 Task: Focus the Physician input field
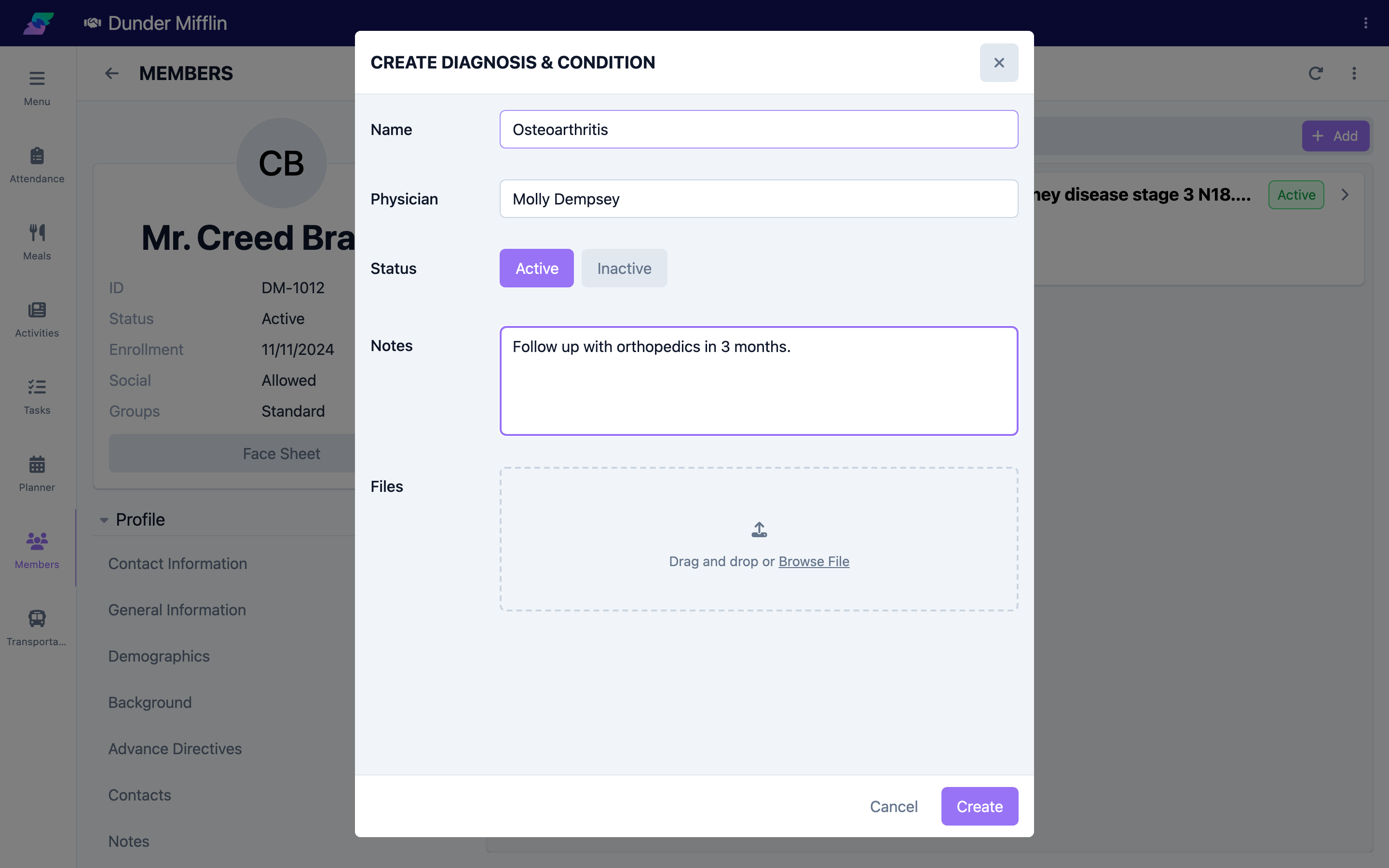coord(759,199)
